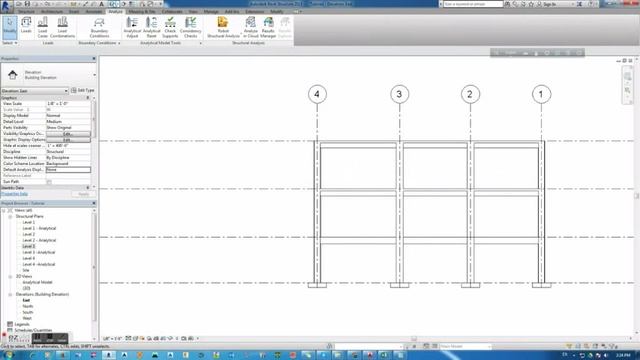The image size is (640, 360).
Task: Open Level 1 structural plan
Action: click(29, 222)
